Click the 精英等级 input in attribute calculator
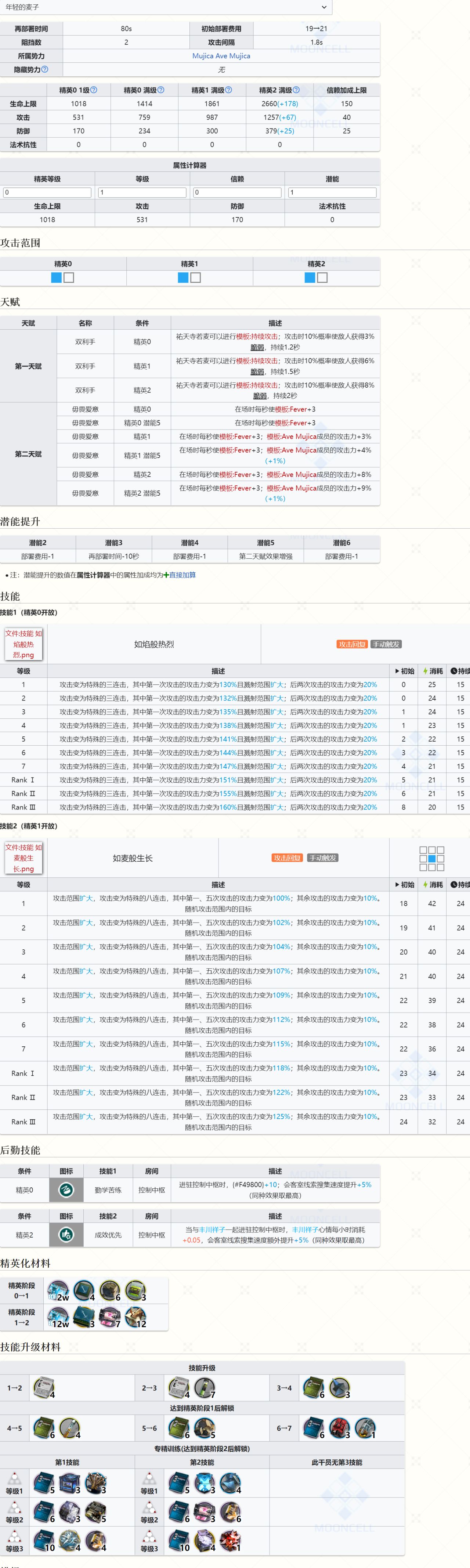This screenshot has width=470, height=1568. coord(47,192)
